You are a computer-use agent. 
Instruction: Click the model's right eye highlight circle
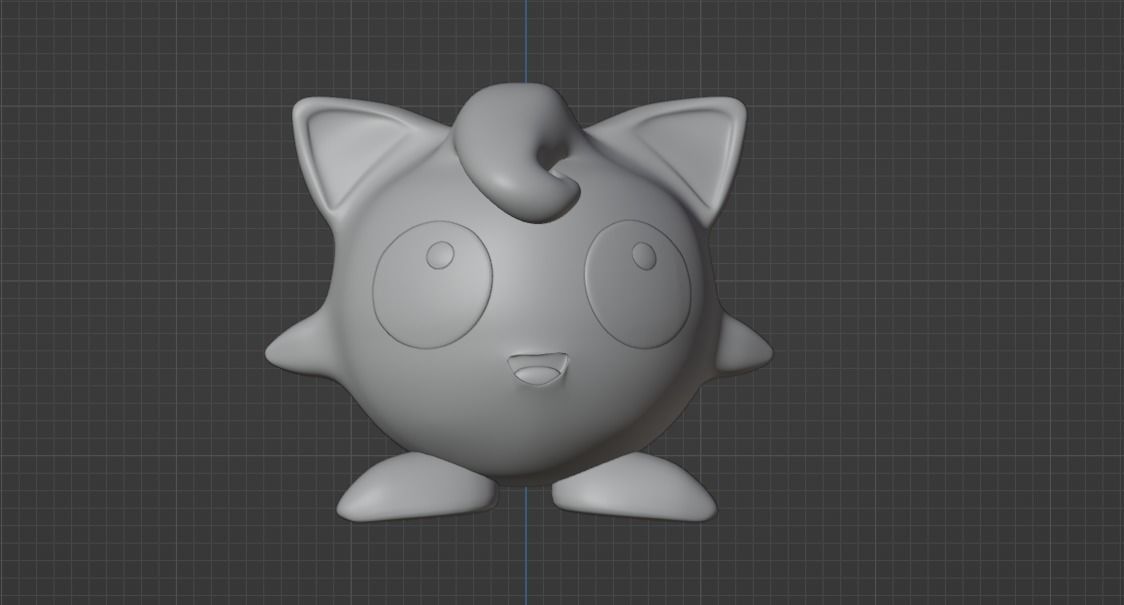coord(644,254)
